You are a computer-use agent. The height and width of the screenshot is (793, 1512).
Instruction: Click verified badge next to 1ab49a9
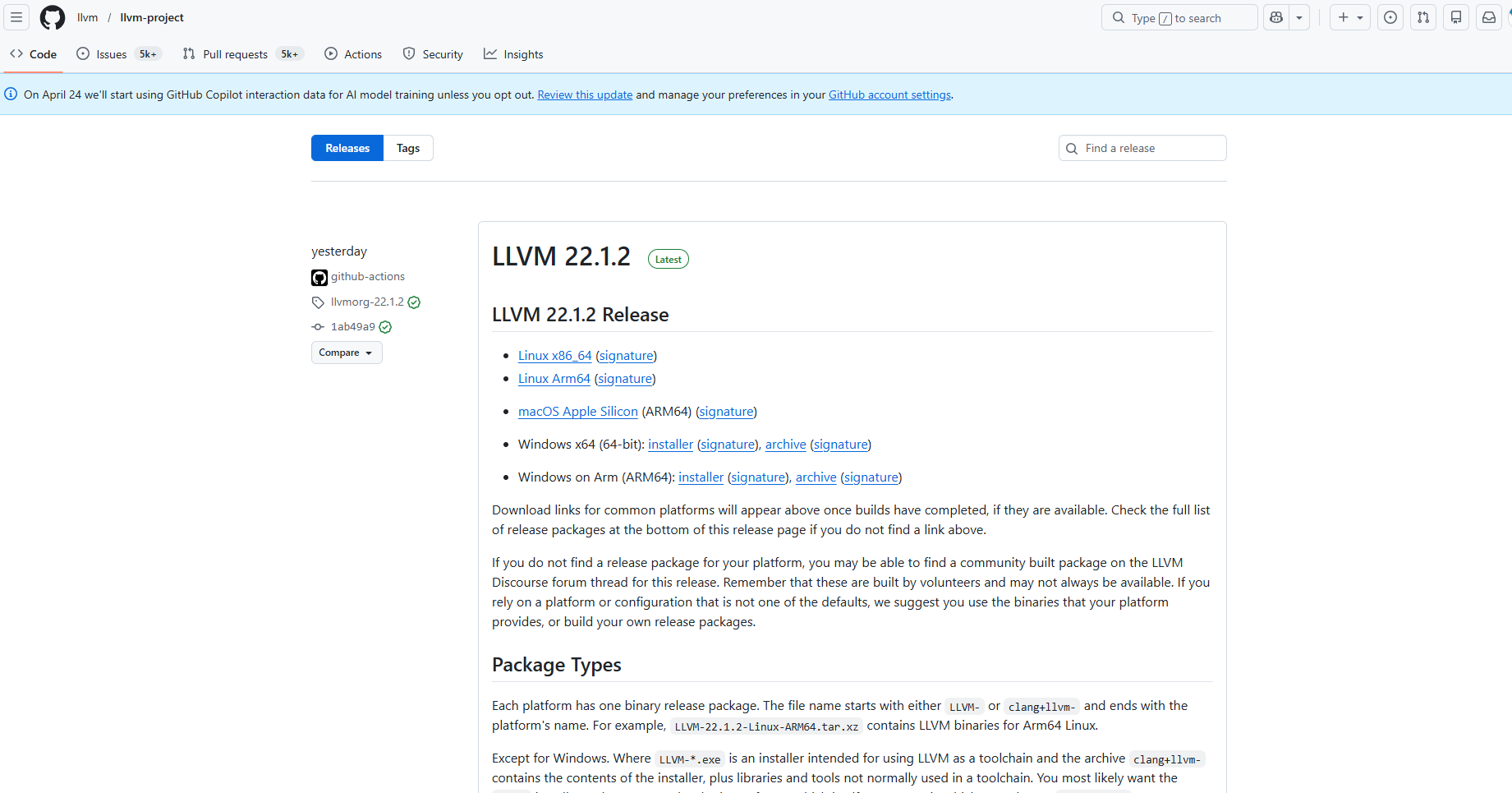385,327
